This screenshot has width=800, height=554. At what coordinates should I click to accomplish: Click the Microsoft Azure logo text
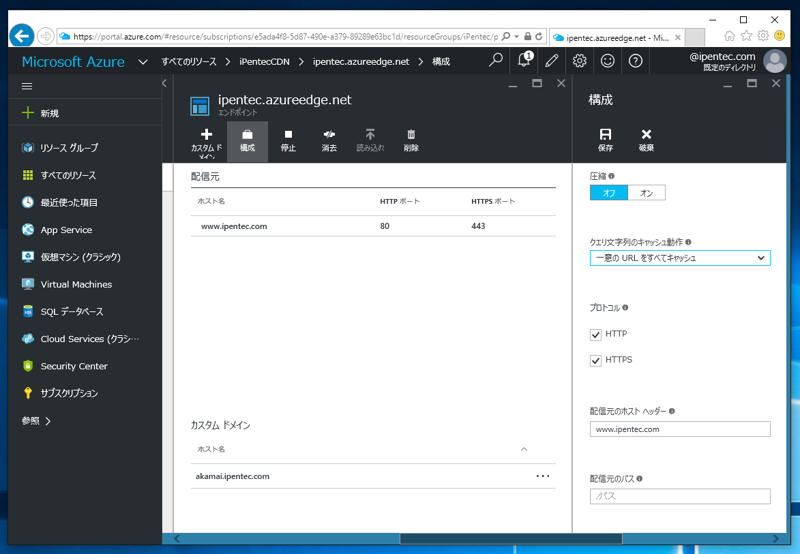tap(73, 62)
